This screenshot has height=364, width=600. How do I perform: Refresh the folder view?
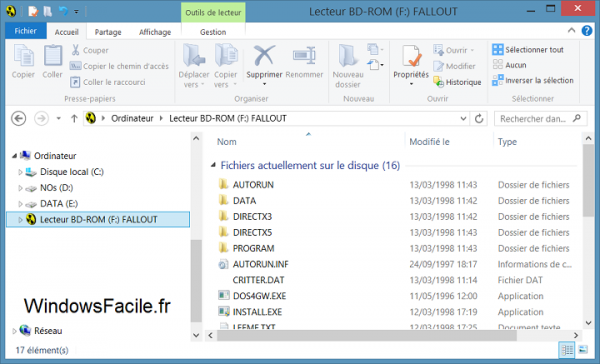pos(479,119)
